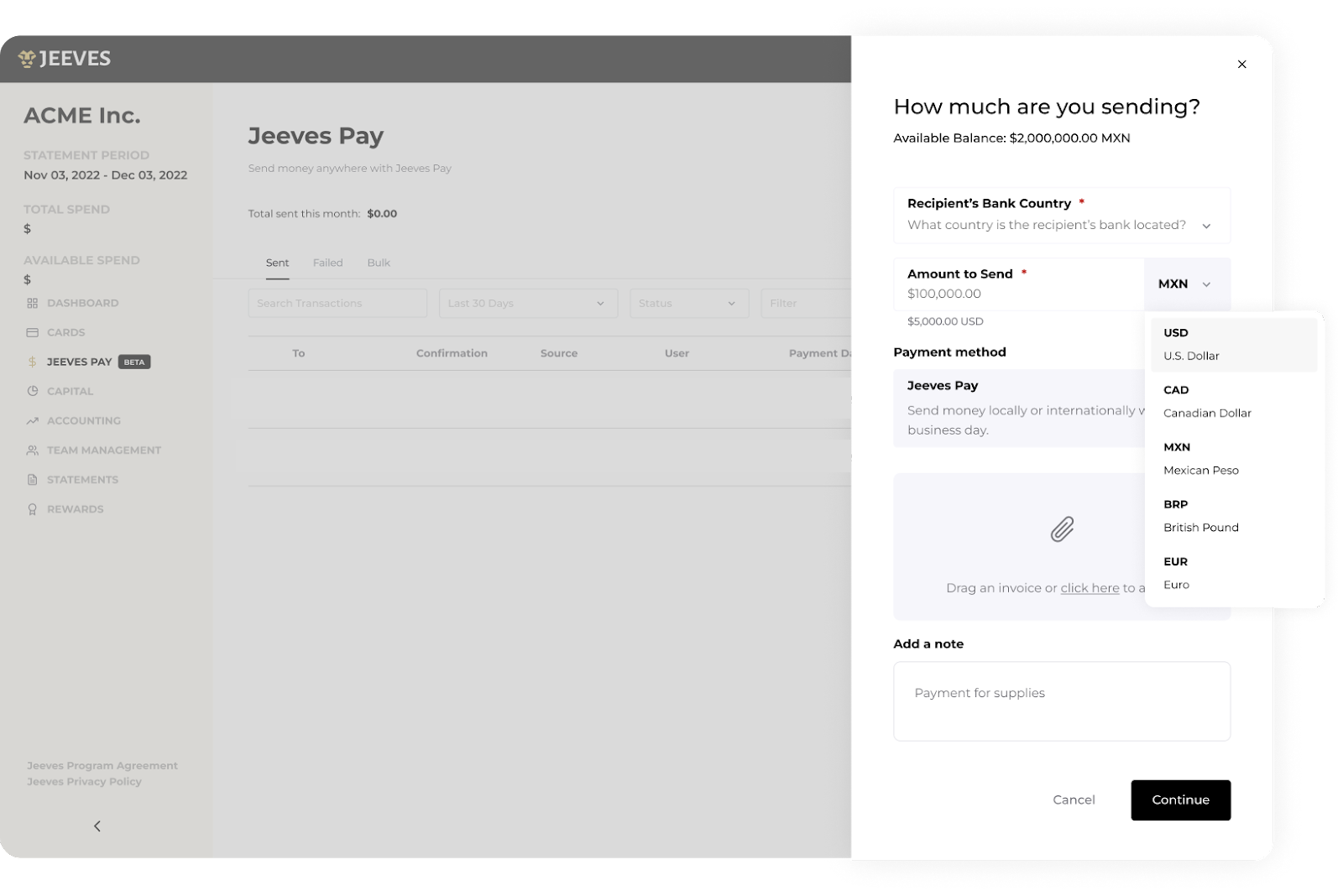Switch to the Bulk tab
The image size is (1343, 896).
(379, 263)
